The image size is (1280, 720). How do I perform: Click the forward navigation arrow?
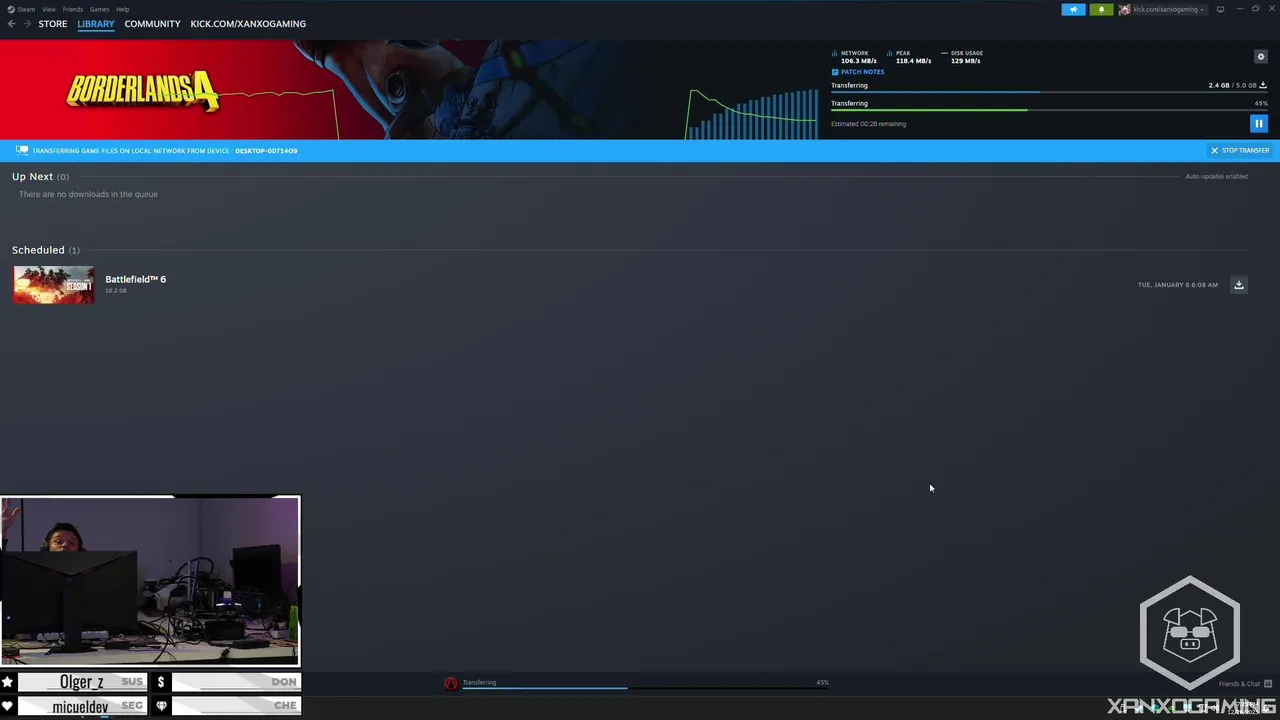[x=27, y=24]
